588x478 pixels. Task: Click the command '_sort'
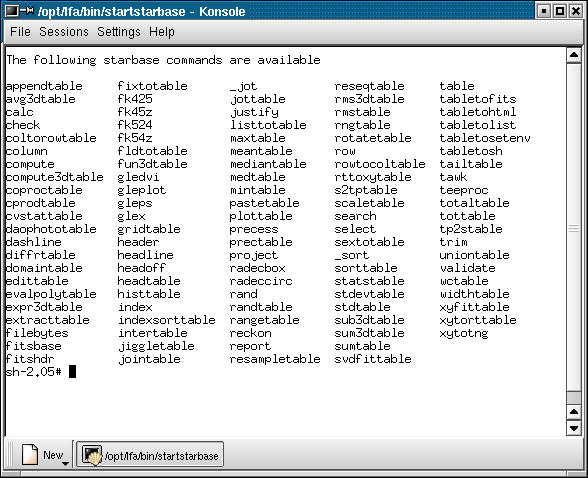(352, 255)
